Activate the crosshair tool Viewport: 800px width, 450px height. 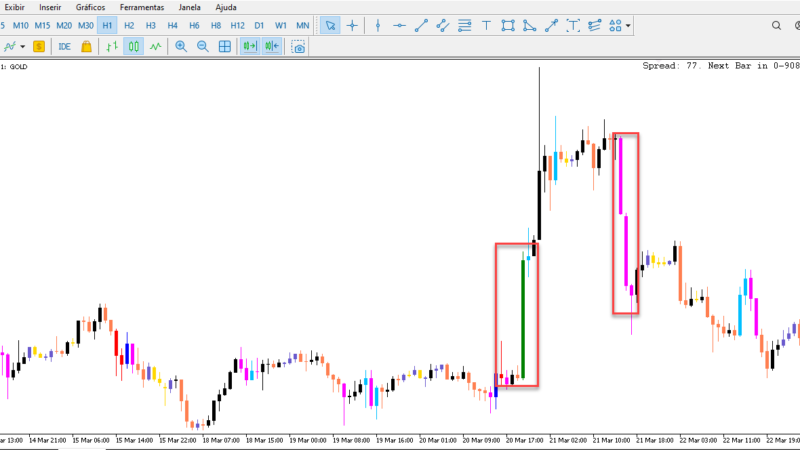[x=352, y=26]
